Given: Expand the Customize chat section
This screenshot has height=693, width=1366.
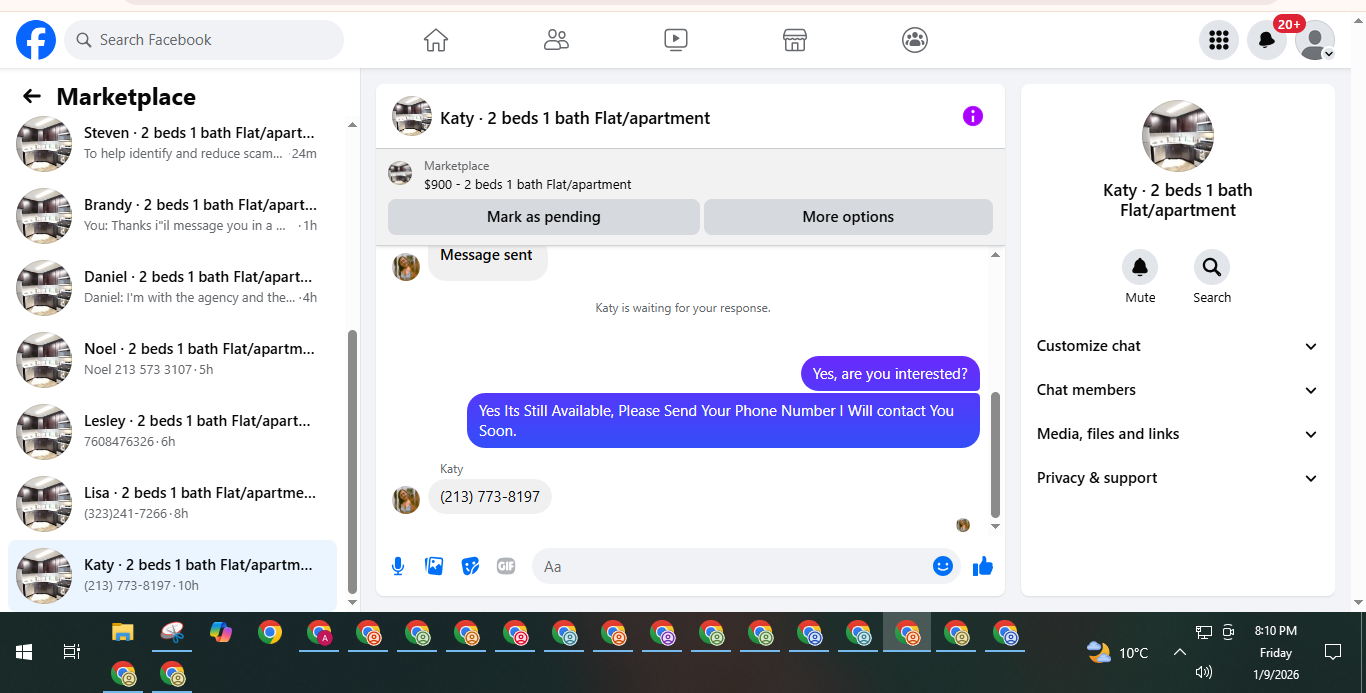Looking at the screenshot, I should point(1178,346).
